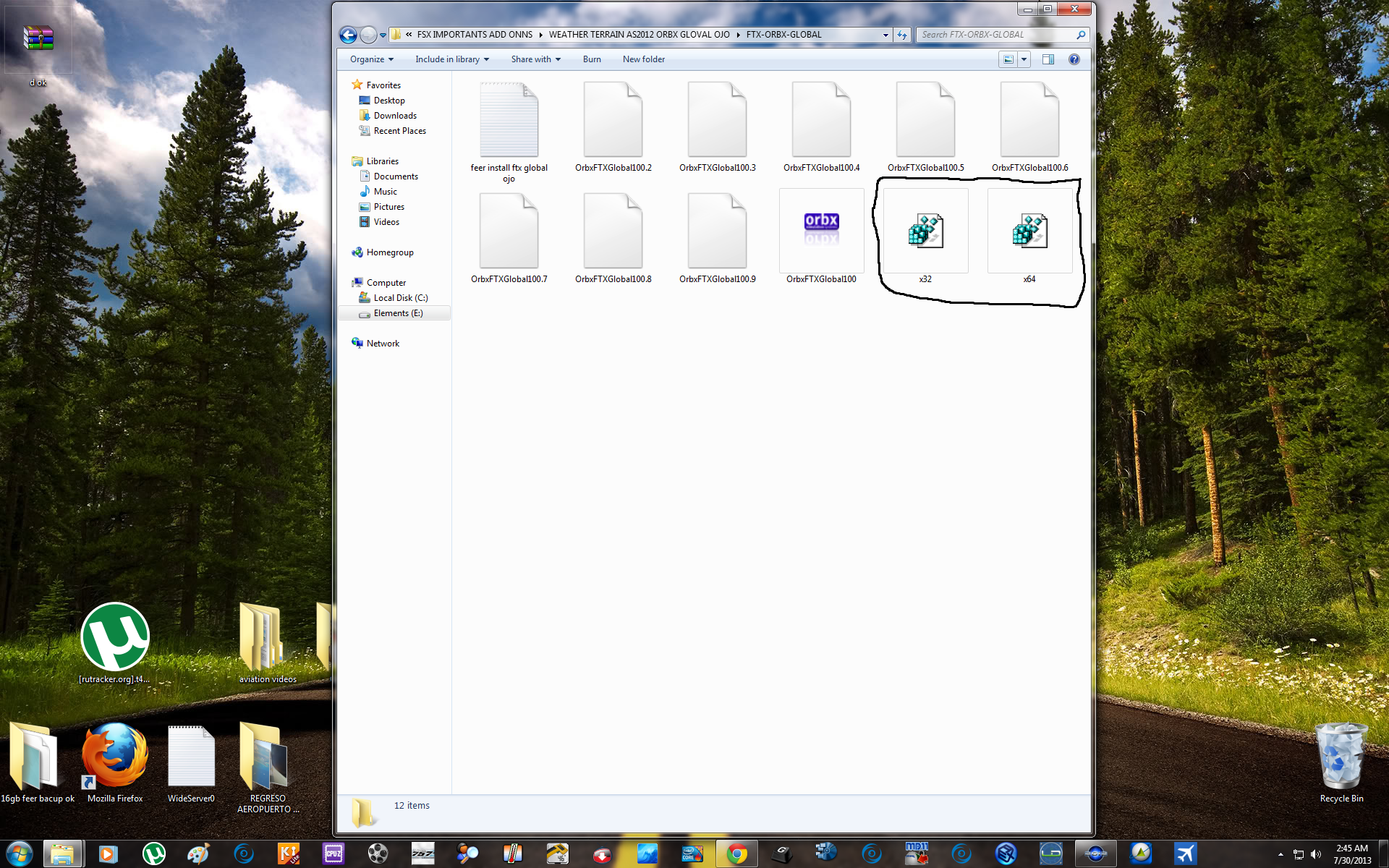Click the help question mark icon
This screenshot has height=868, width=1389.
(x=1074, y=59)
